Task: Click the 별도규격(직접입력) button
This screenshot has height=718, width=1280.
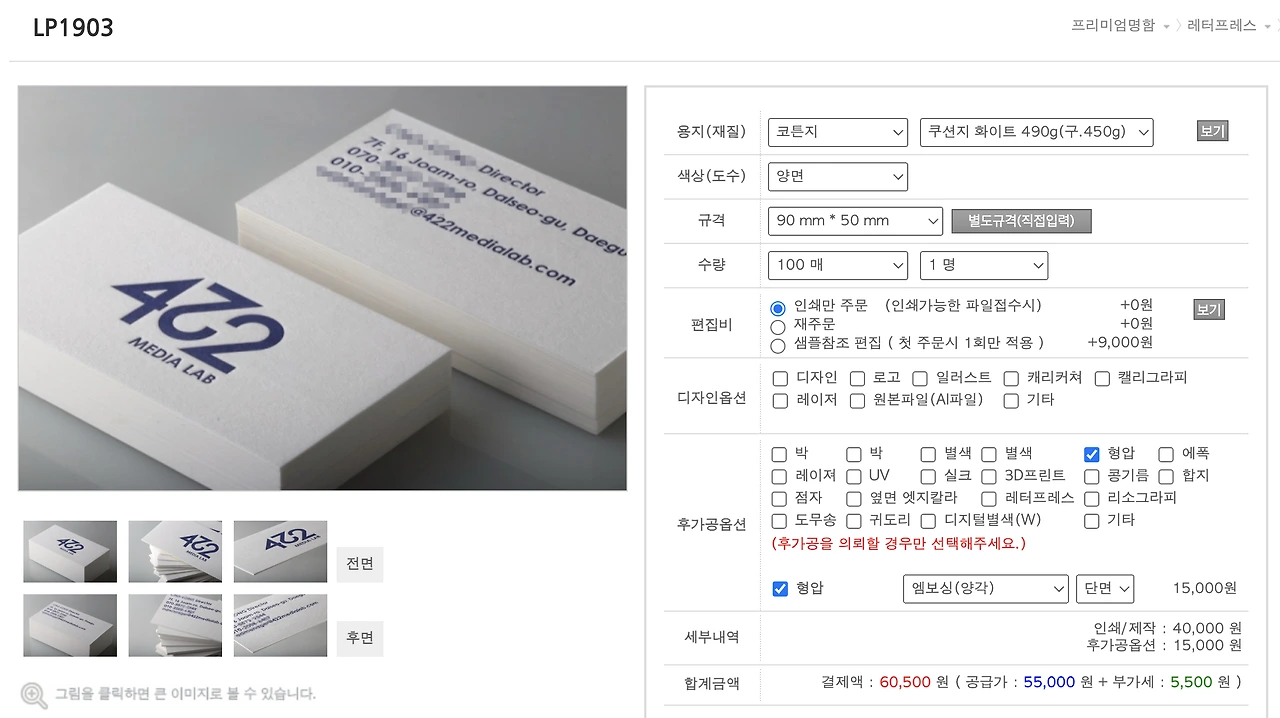Action: (1021, 221)
